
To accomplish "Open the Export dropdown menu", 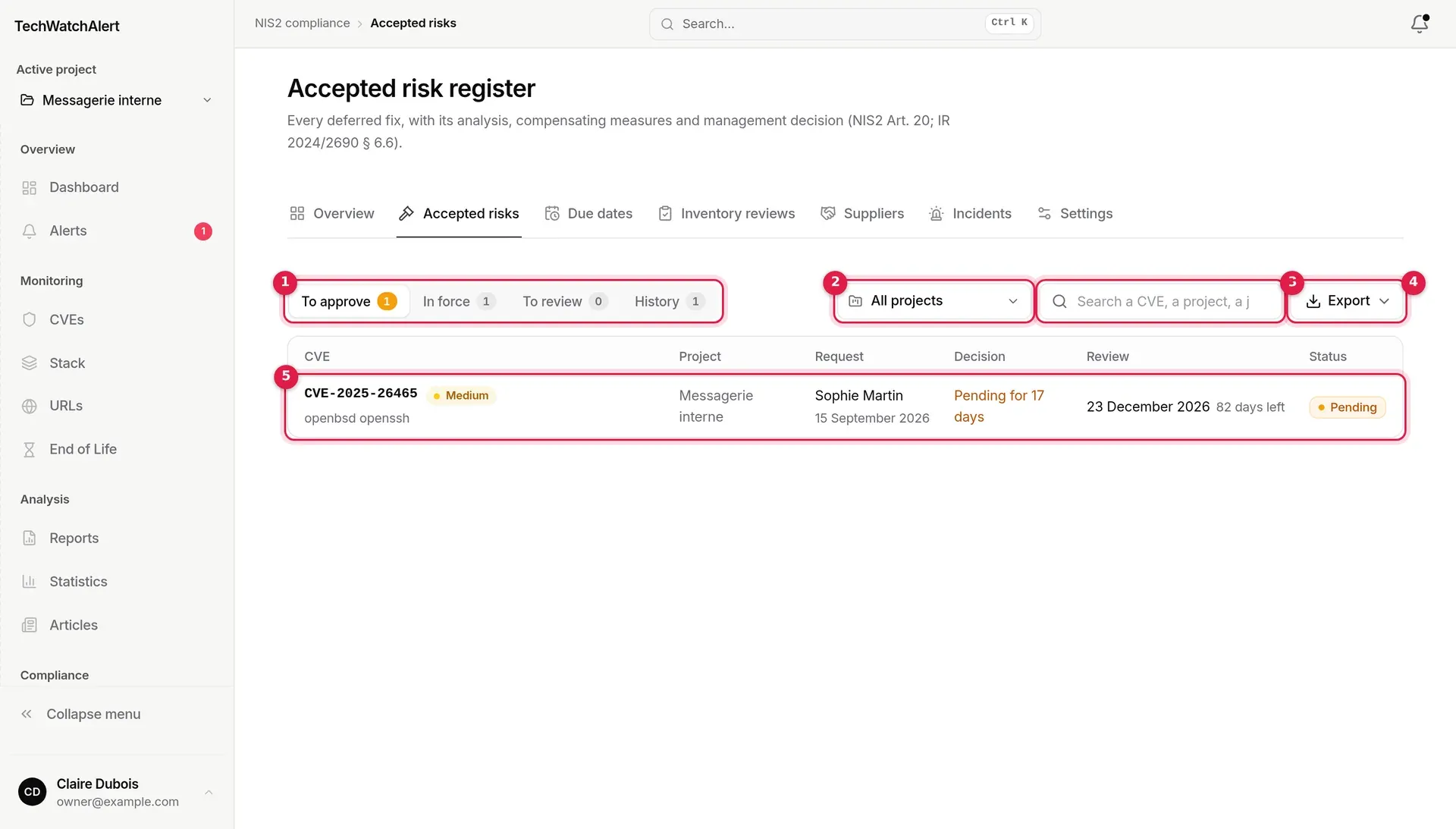I will [x=1347, y=301].
